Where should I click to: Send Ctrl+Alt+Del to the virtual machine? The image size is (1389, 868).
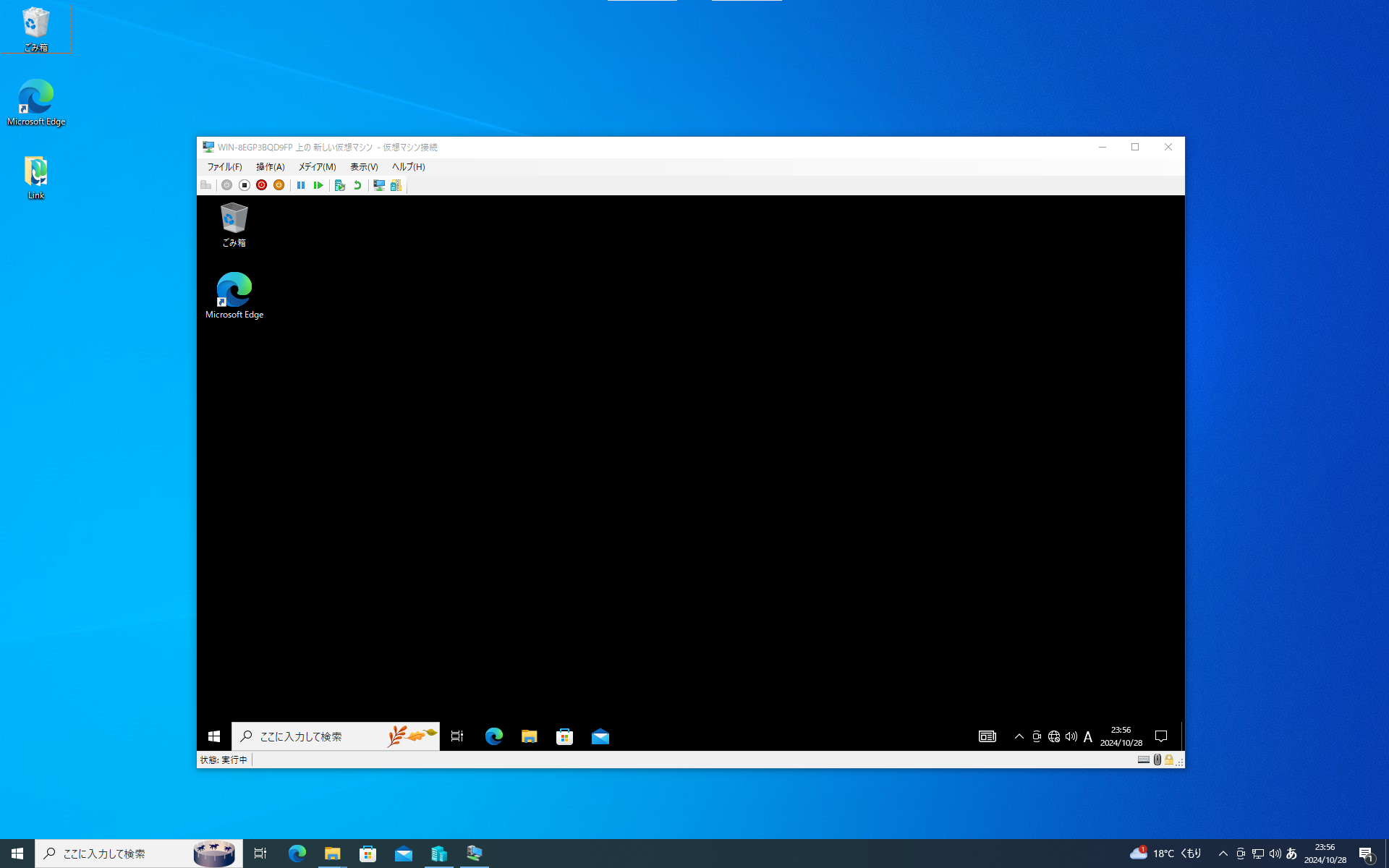206,185
